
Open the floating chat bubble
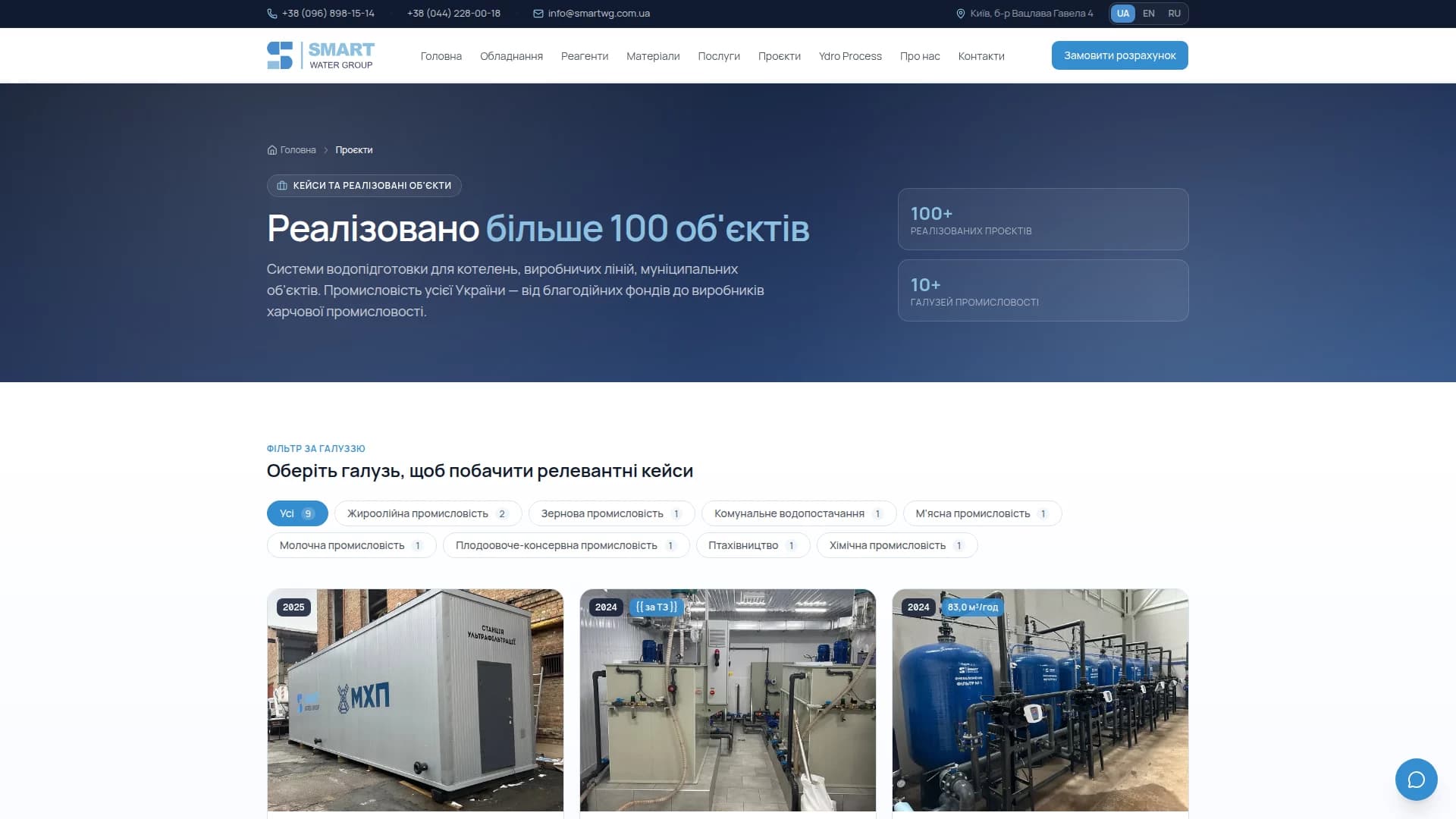click(1416, 780)
